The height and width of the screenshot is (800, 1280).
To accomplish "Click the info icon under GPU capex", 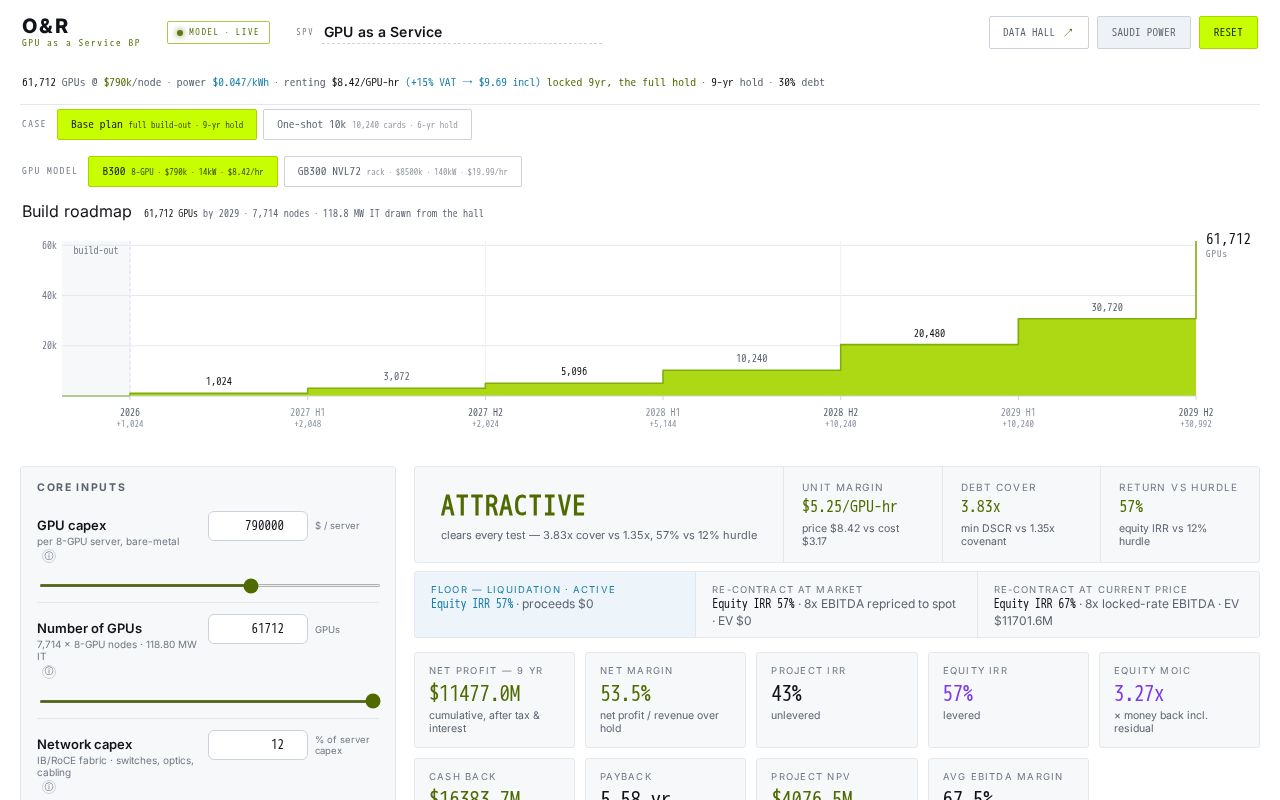I will (x=49, y=556).
